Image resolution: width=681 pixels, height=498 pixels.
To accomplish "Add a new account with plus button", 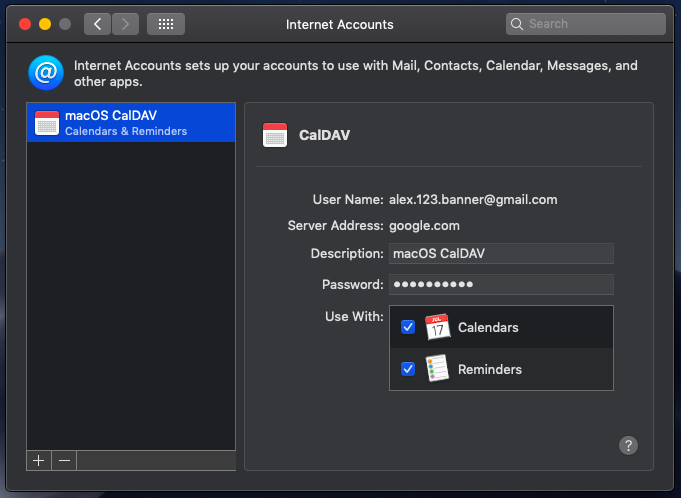I will click(x=39, y=460).
